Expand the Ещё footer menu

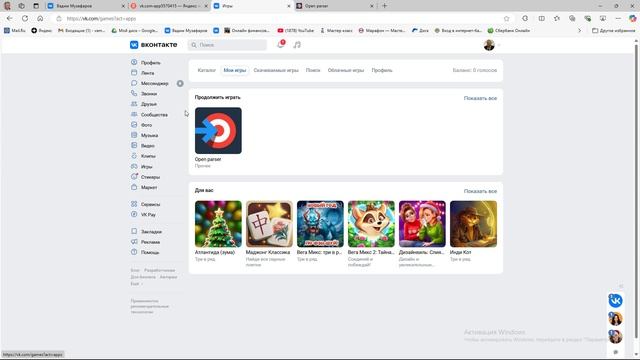pos(136,284)
